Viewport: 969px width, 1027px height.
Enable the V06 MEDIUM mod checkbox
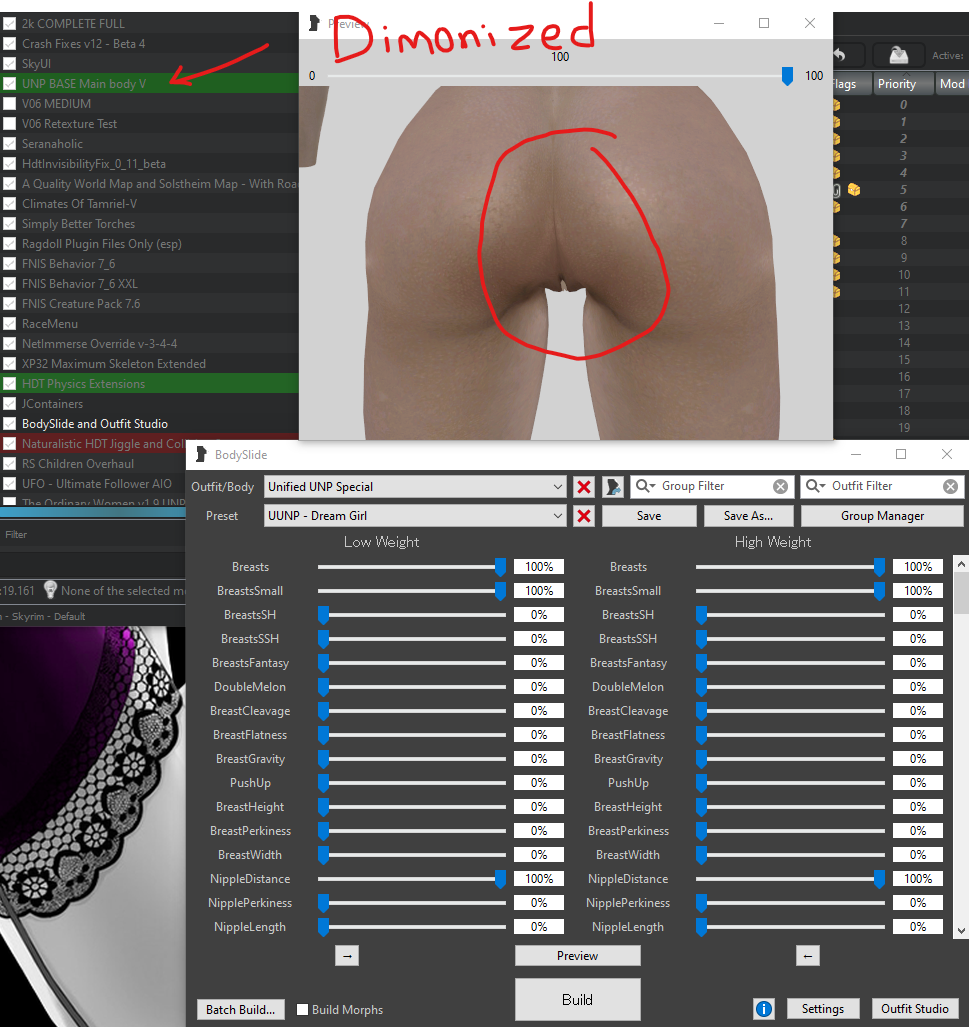[x=10, y=103]
